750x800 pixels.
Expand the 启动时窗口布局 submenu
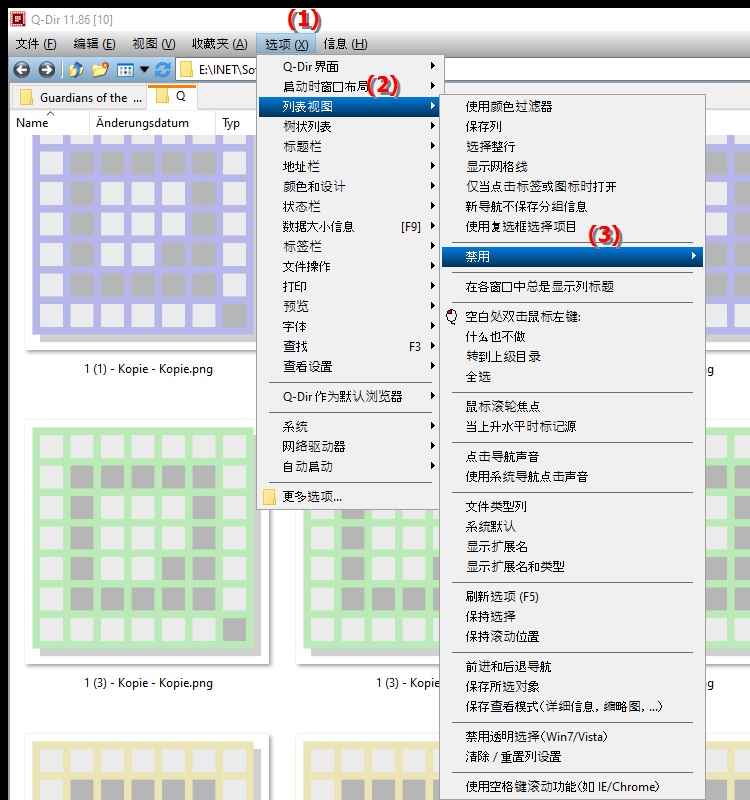pyautogui.click(x=349, y=87)
